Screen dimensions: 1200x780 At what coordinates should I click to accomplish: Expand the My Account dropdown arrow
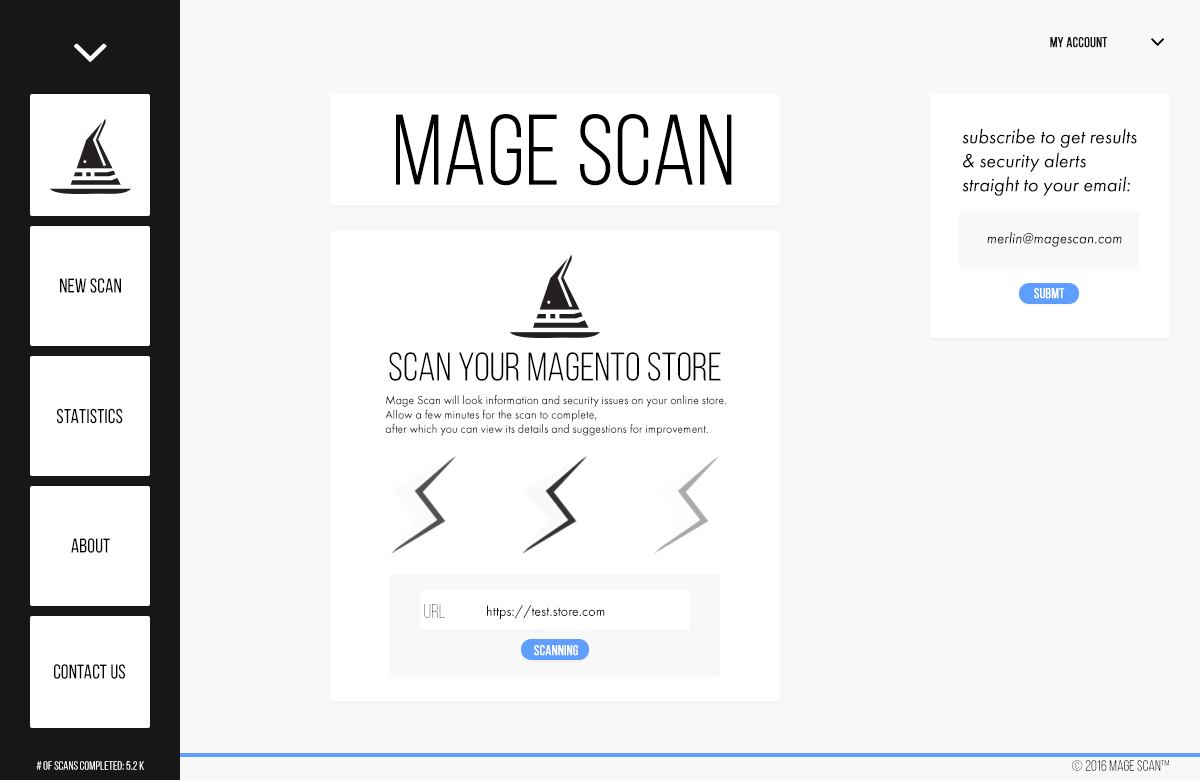pos(1158,42)
